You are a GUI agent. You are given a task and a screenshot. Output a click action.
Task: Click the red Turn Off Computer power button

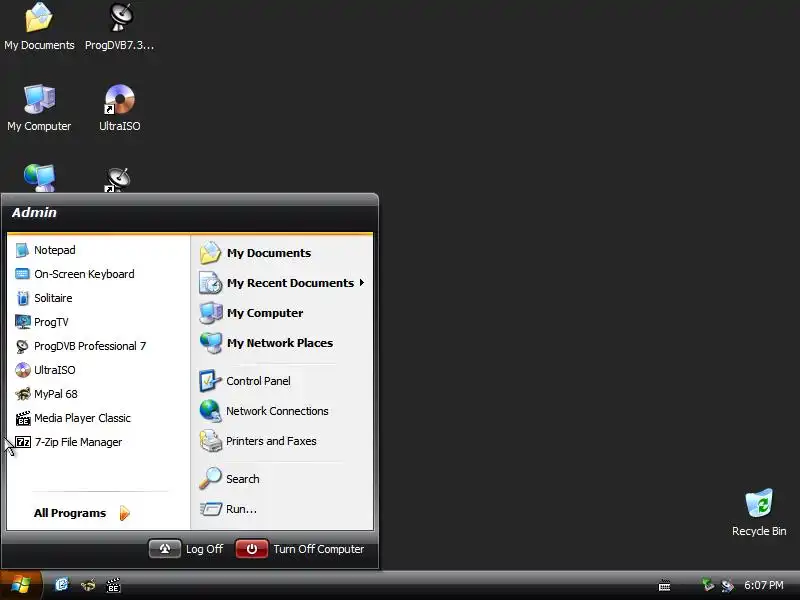click(x=252, y=549)
